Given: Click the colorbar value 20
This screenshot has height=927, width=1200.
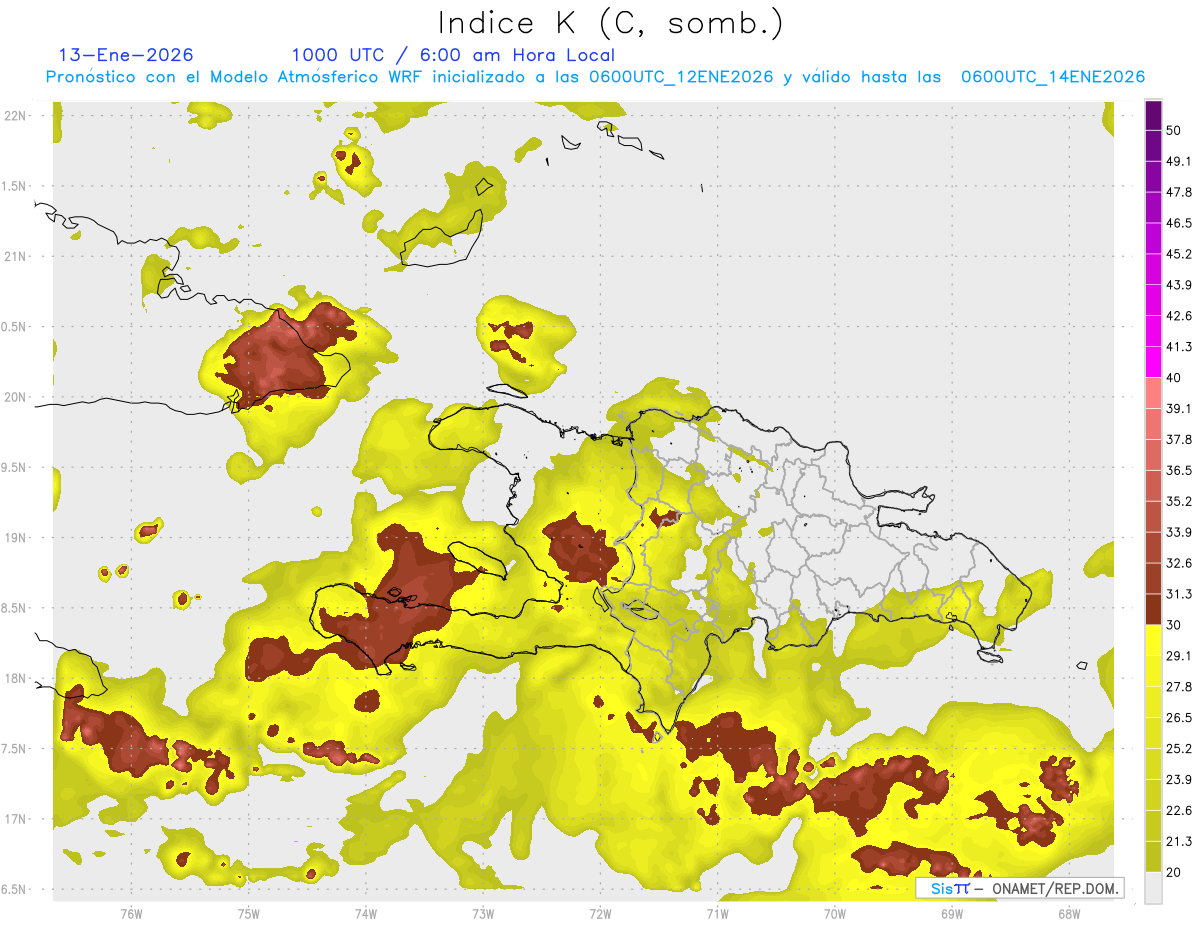Looking at the screenshot, I should pyautogui.click(x=1174, y=873).
